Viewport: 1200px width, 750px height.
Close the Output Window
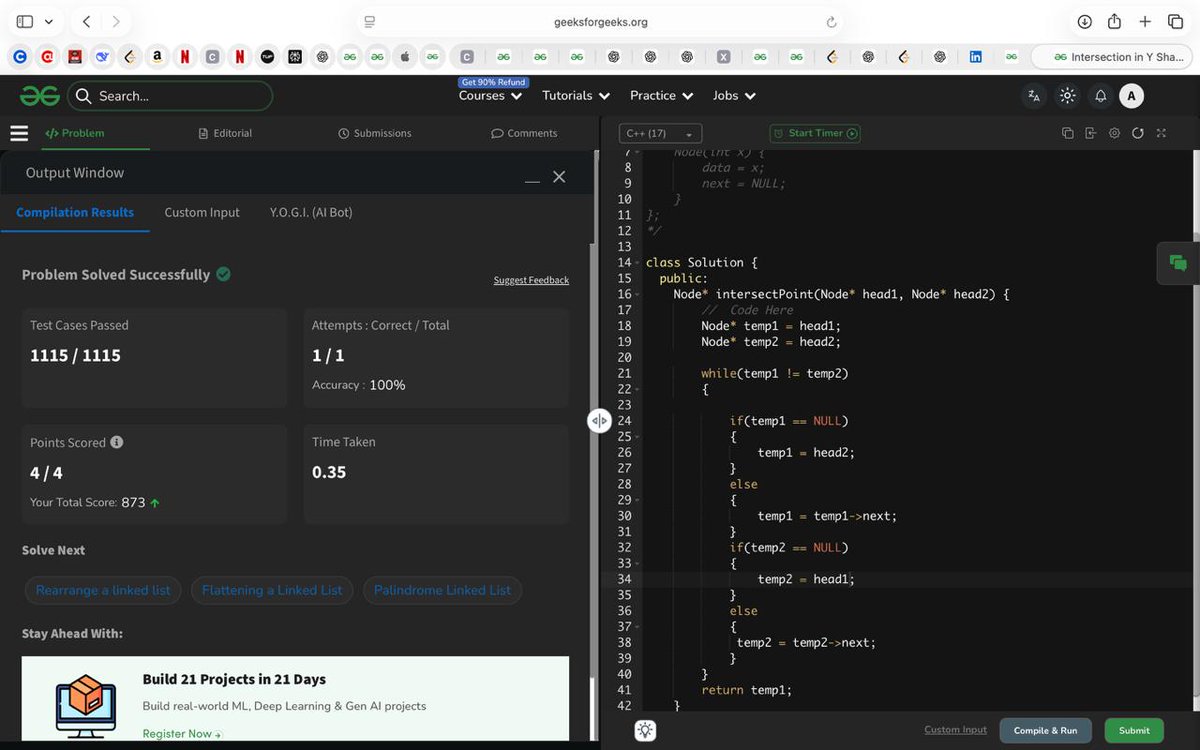coord(559,177)
